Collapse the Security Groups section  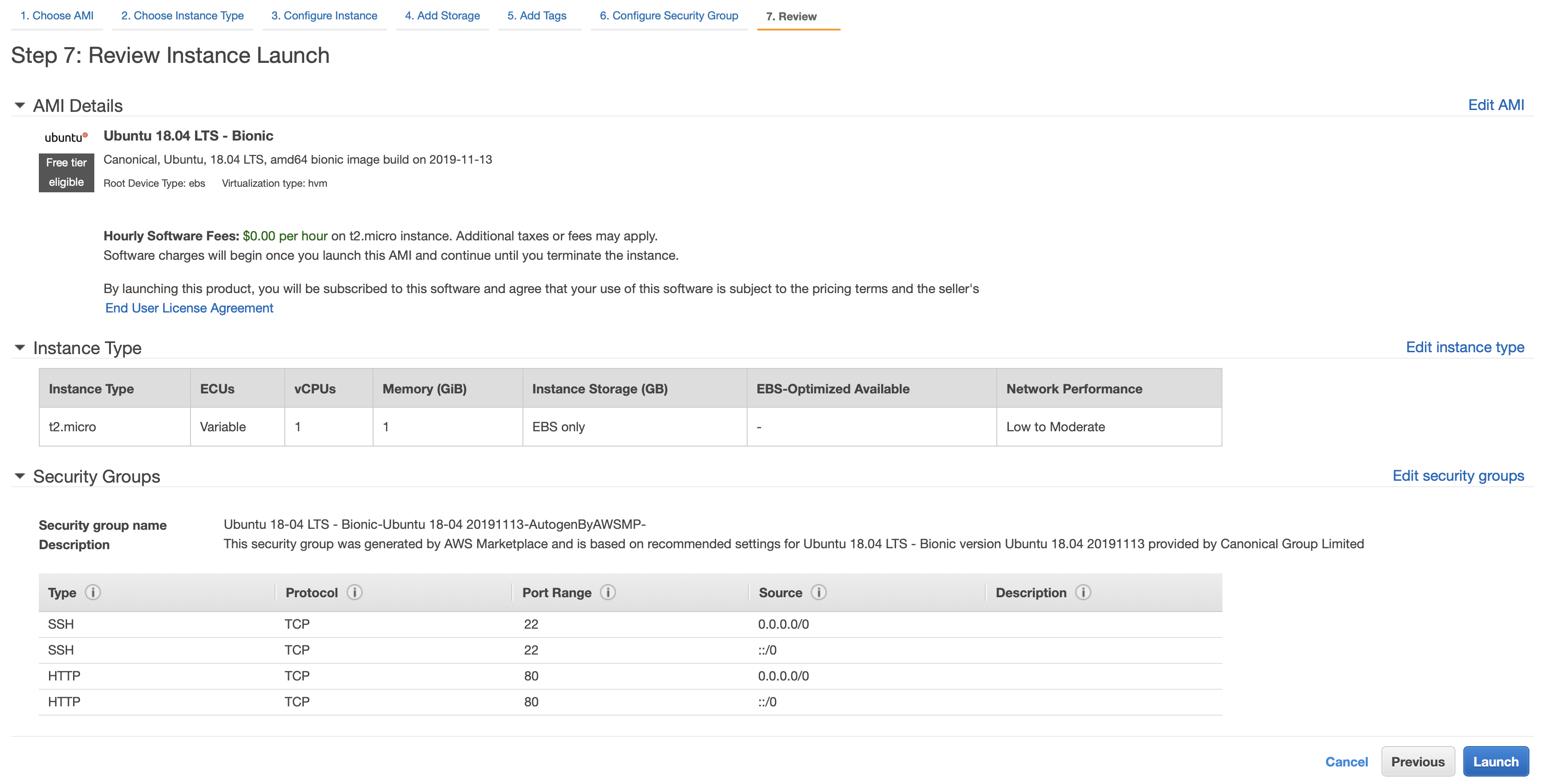click(20, 476)
